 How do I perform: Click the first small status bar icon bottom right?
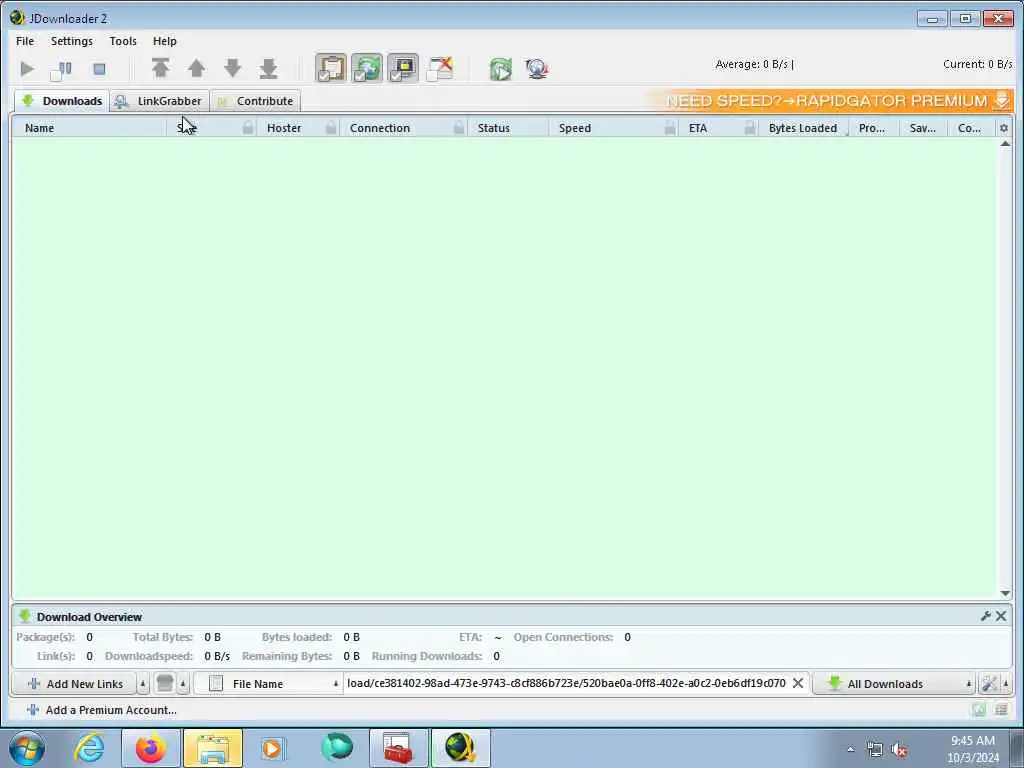pos(978,710)
